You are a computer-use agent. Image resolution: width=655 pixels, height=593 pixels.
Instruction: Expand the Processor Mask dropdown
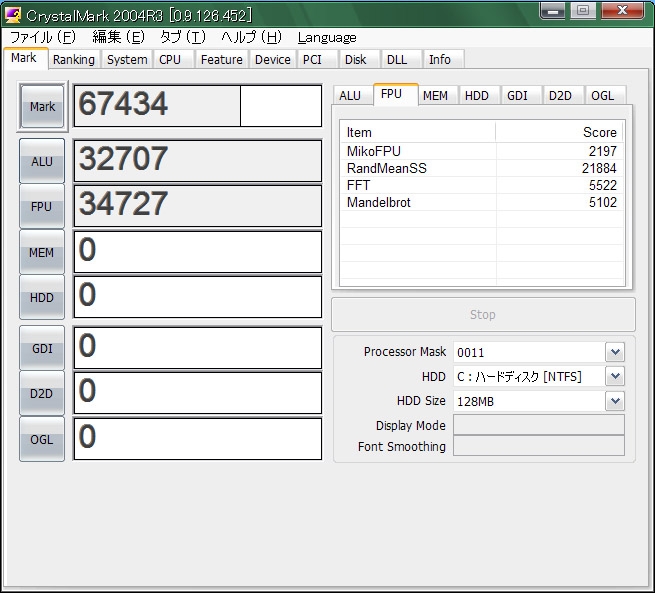[615, 352]
